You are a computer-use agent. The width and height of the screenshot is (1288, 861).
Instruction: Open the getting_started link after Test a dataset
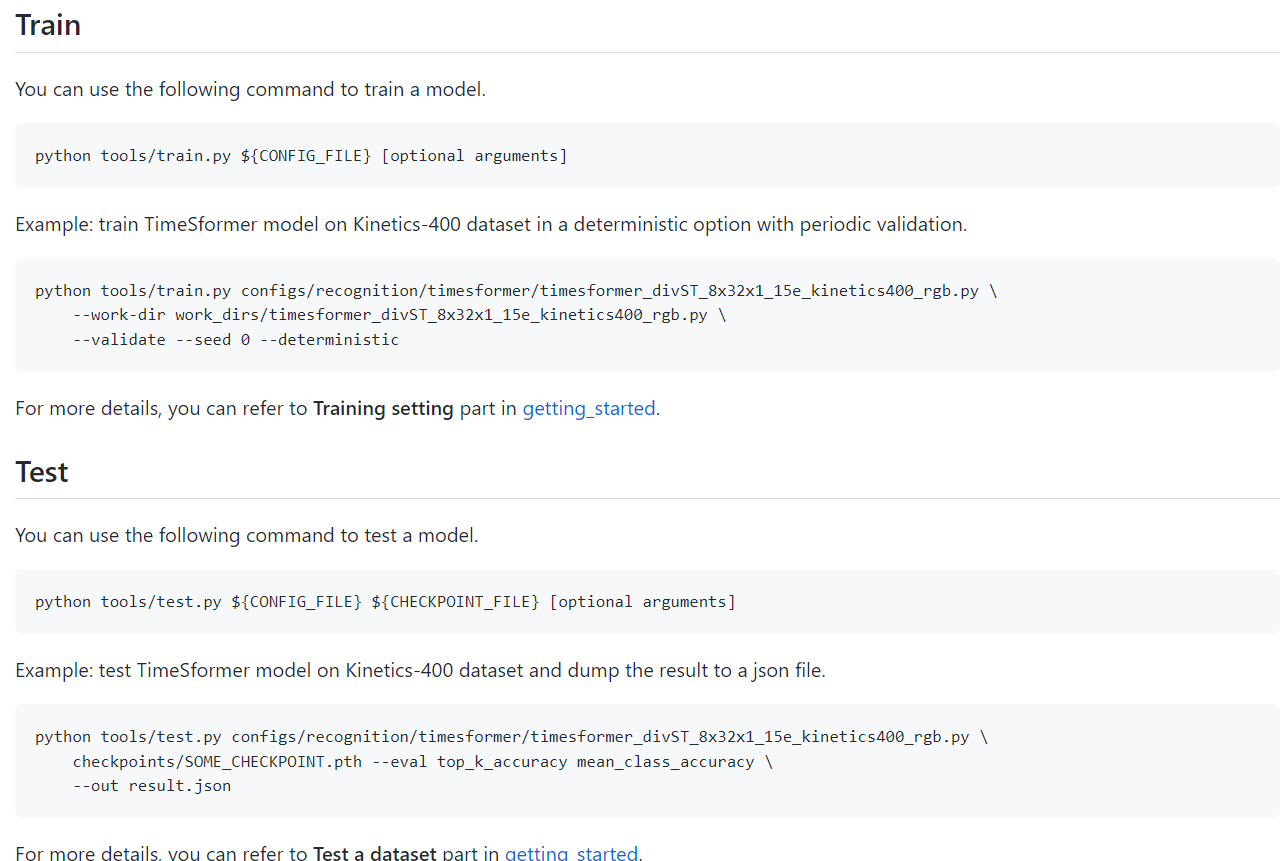(x=571, y=853)
